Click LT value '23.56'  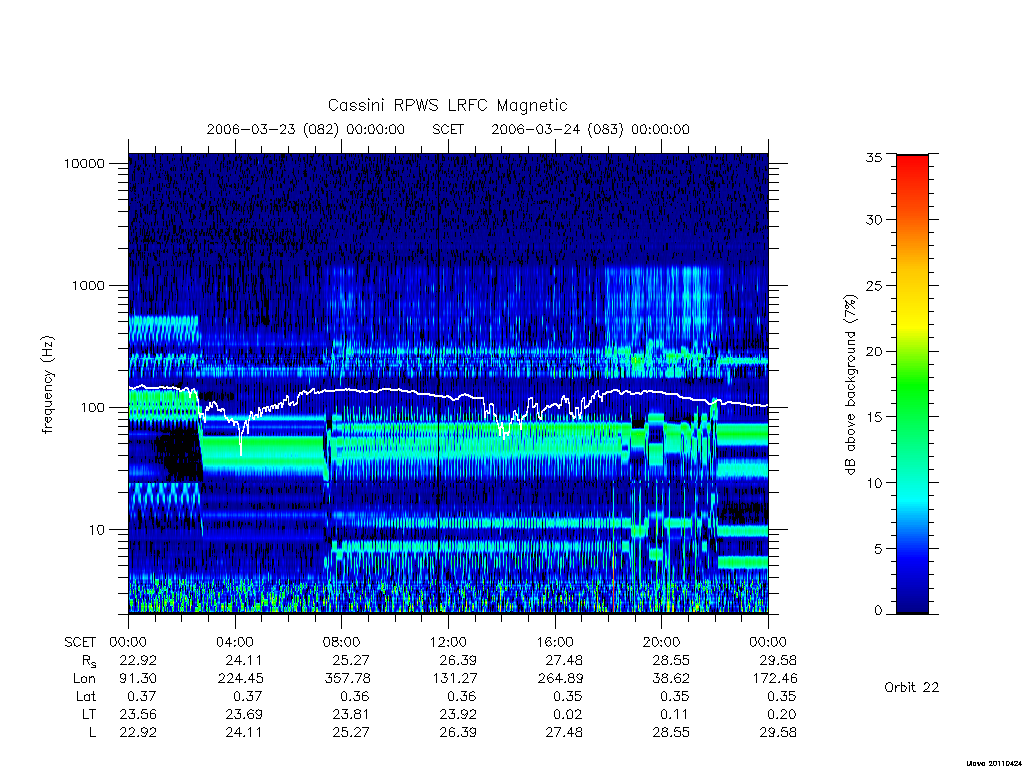pos(138,714)
